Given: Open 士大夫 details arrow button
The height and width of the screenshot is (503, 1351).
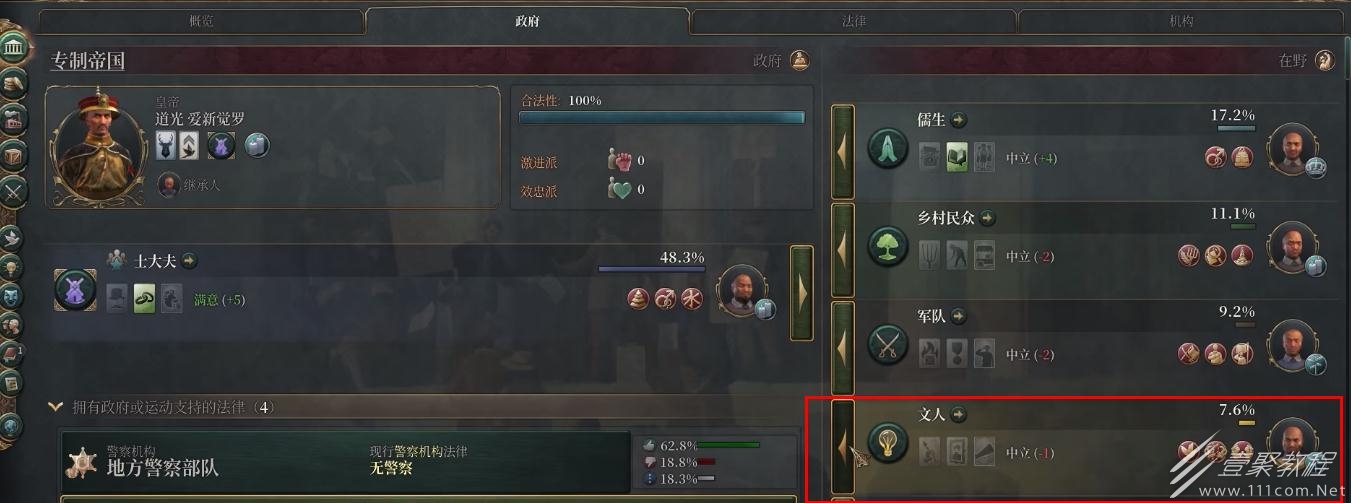Looking at the screenshot, I should (x=189, y=261).
